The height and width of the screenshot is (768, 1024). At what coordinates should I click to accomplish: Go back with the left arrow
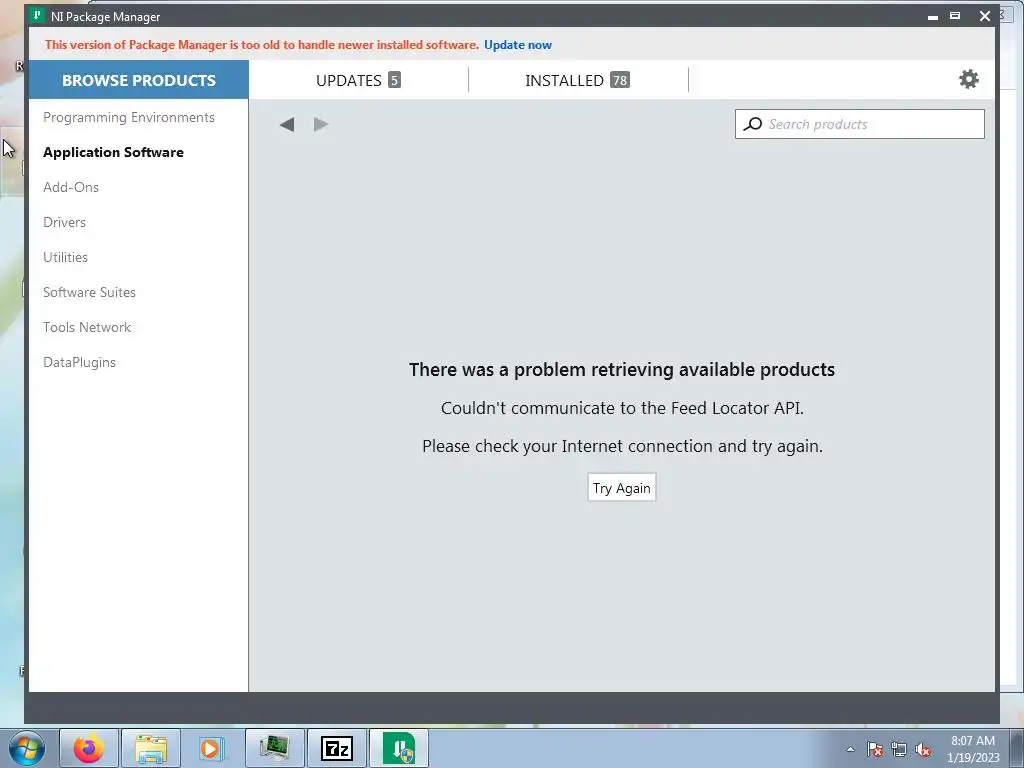click(287, 124)
